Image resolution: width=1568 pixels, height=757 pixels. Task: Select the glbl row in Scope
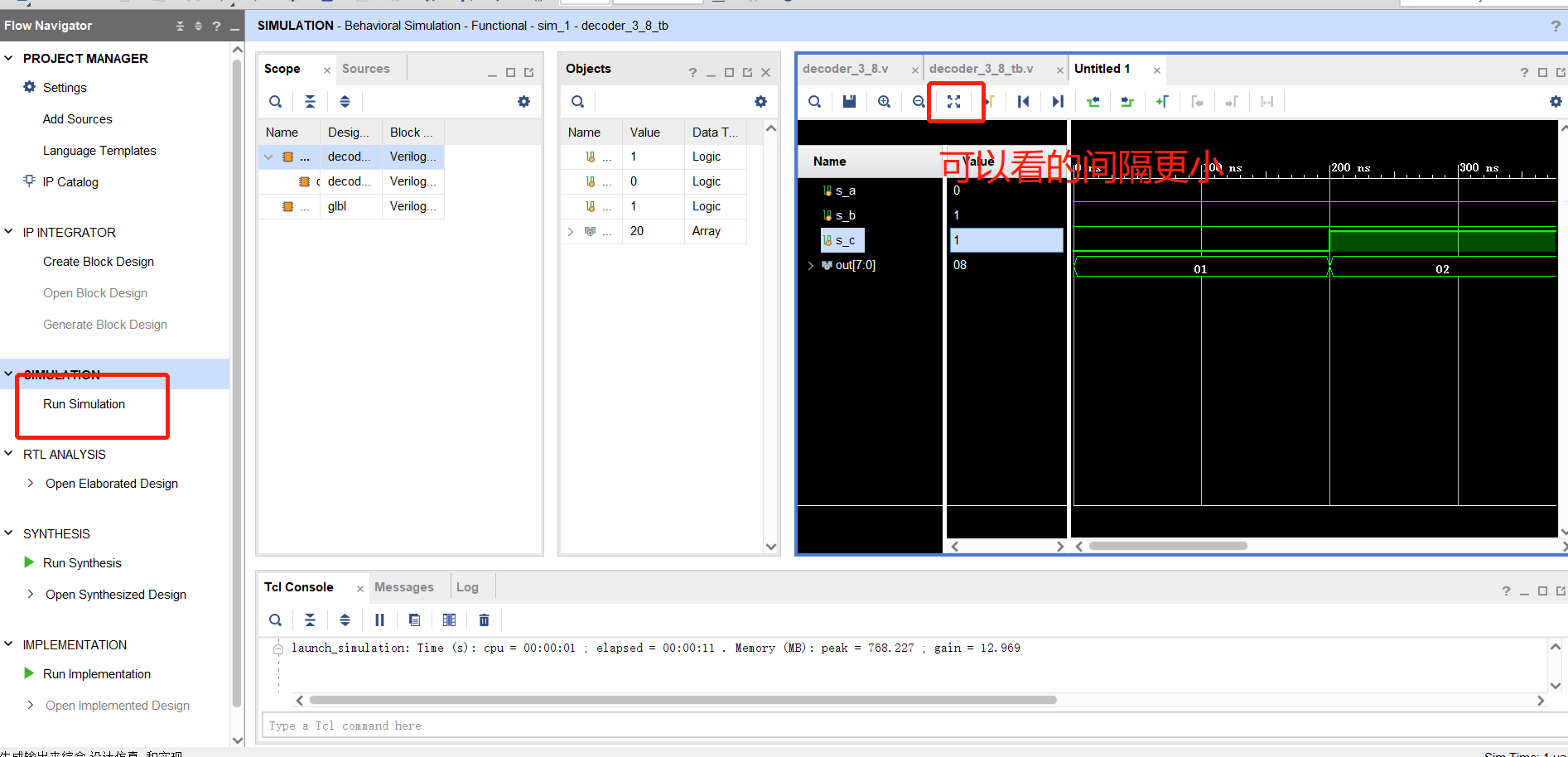point(351,206)
